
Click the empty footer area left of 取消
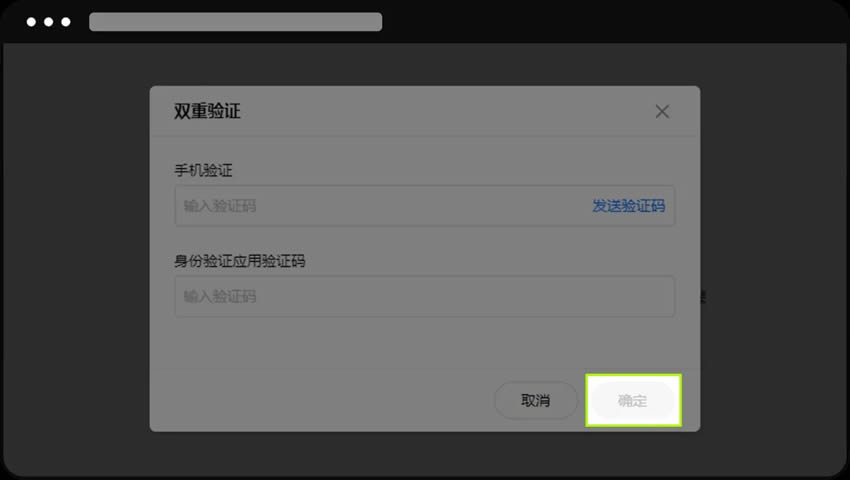pyautogui.click(x=320, y=401)
